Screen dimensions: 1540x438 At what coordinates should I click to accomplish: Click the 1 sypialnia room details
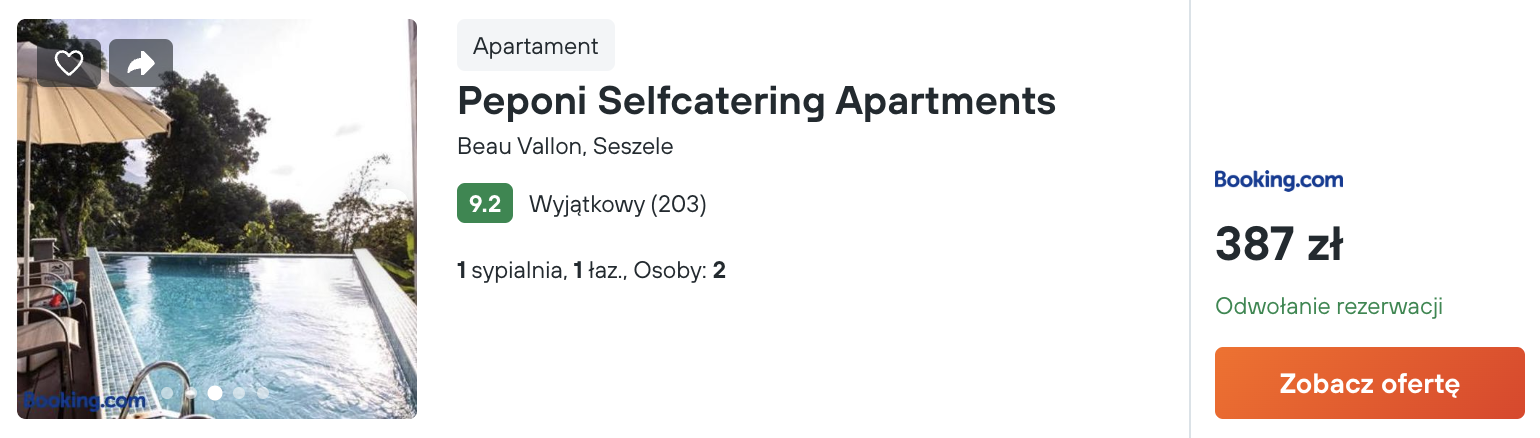(509, 270)
